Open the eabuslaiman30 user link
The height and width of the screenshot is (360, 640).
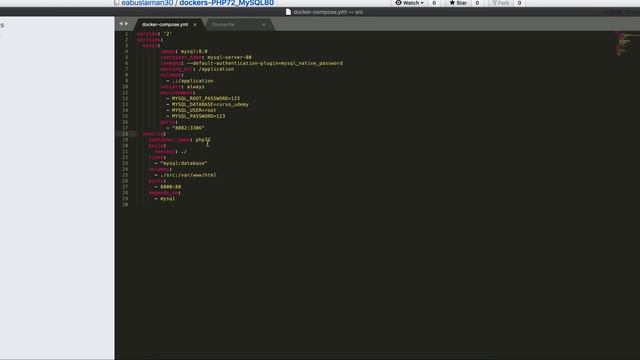(x=147, y=3)
